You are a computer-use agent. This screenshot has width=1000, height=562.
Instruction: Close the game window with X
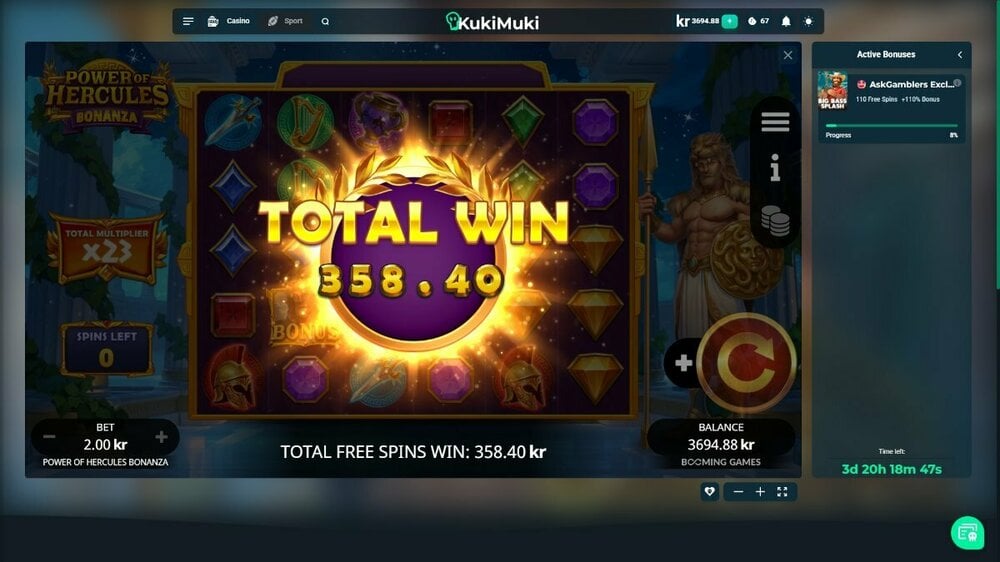tap(788, 55)
